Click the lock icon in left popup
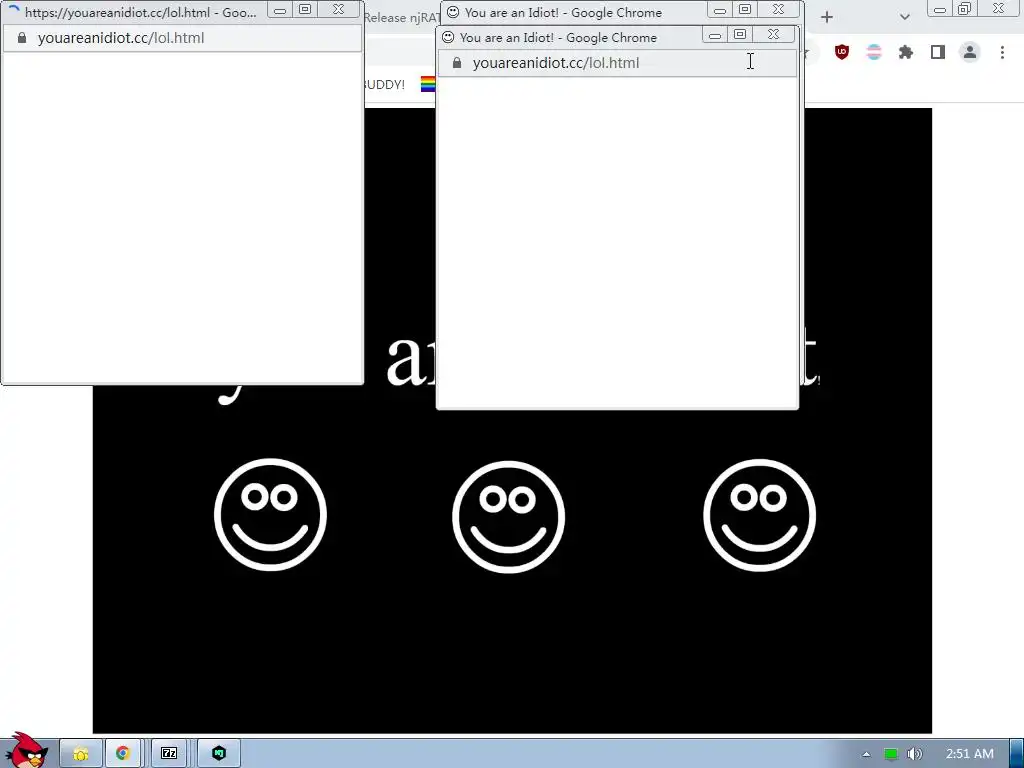 coord(22,38)
